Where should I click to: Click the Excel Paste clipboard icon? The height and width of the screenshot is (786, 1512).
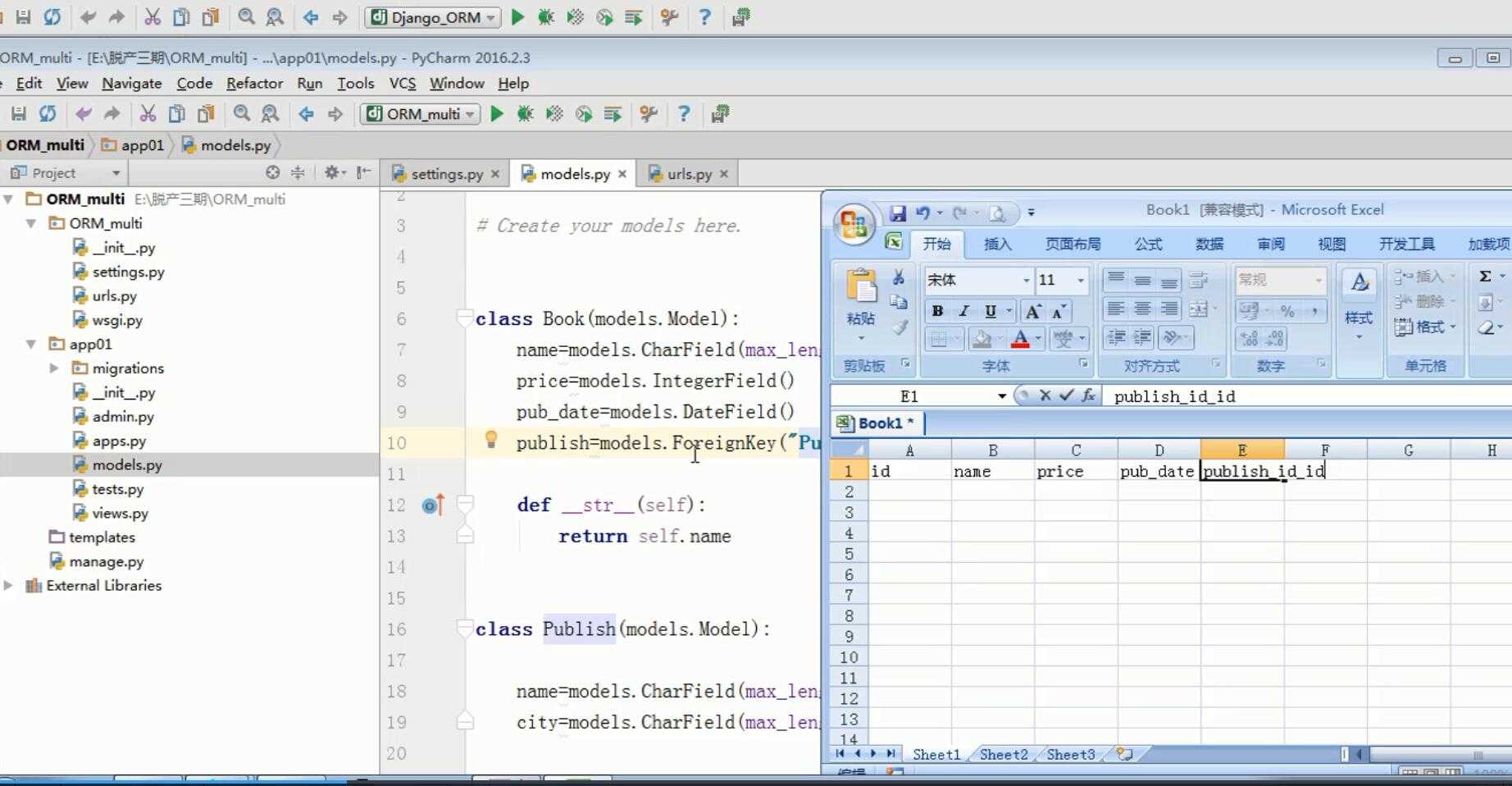click(861, 287)
